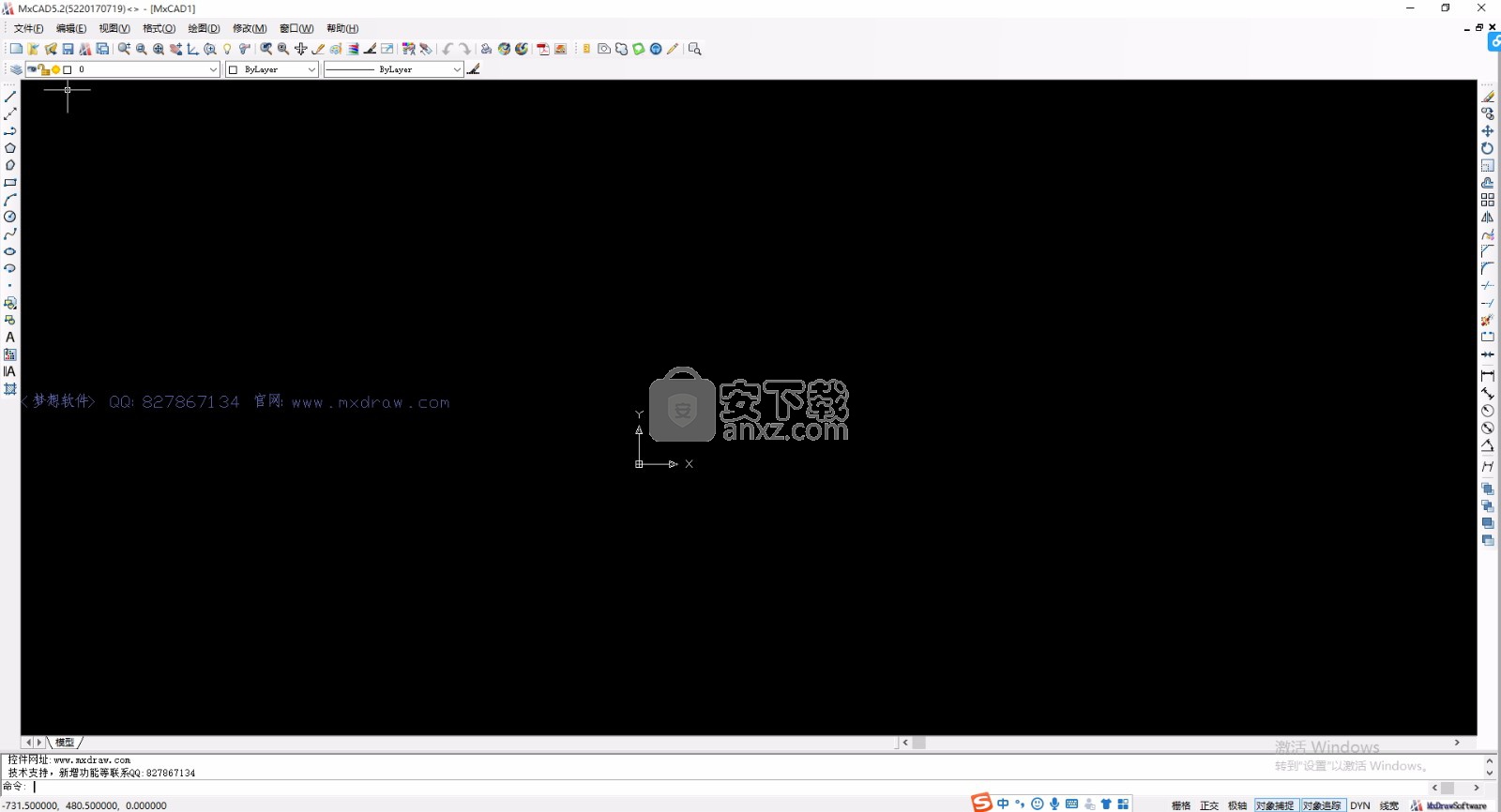Click the New file icon

tap(16, 49)
